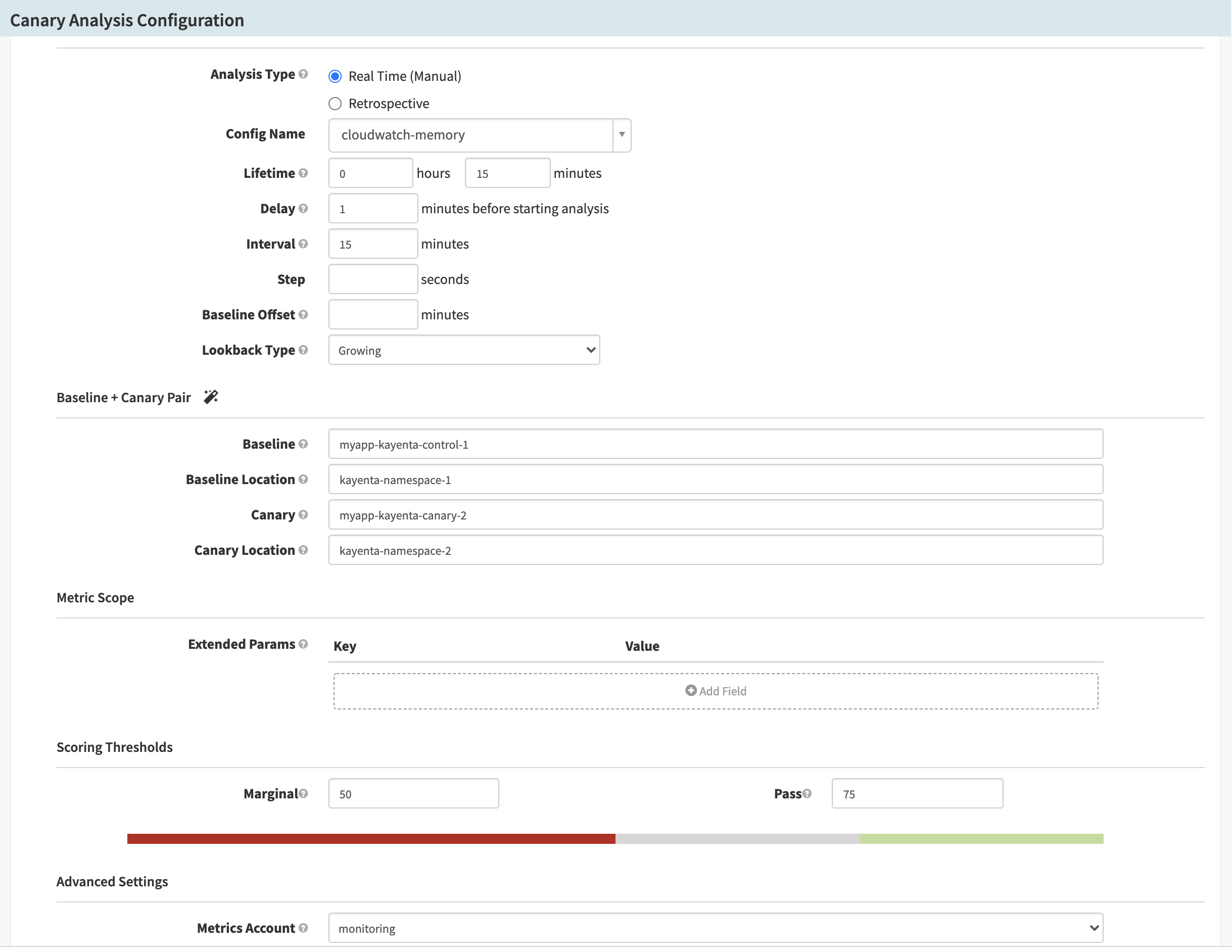Click the help icon next to Analysis Type
This screenshot has width=1232, height=952.
[304, 74]
